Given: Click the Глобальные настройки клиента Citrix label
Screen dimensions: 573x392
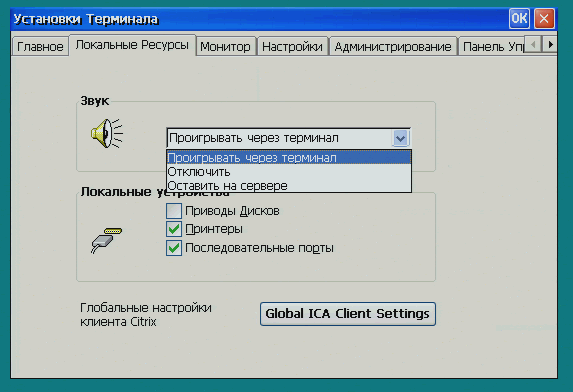Looking at the screenshot, I should pyautogui.click(x=146, y=315).
